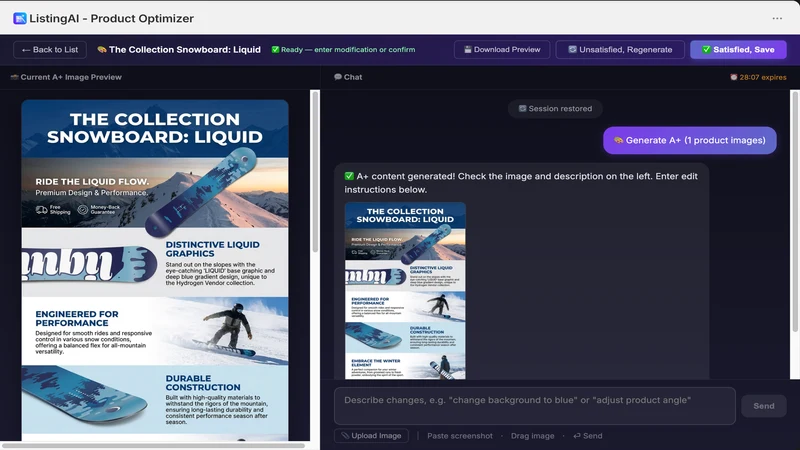Click the Session restored badge

click(x=555, y=109)
